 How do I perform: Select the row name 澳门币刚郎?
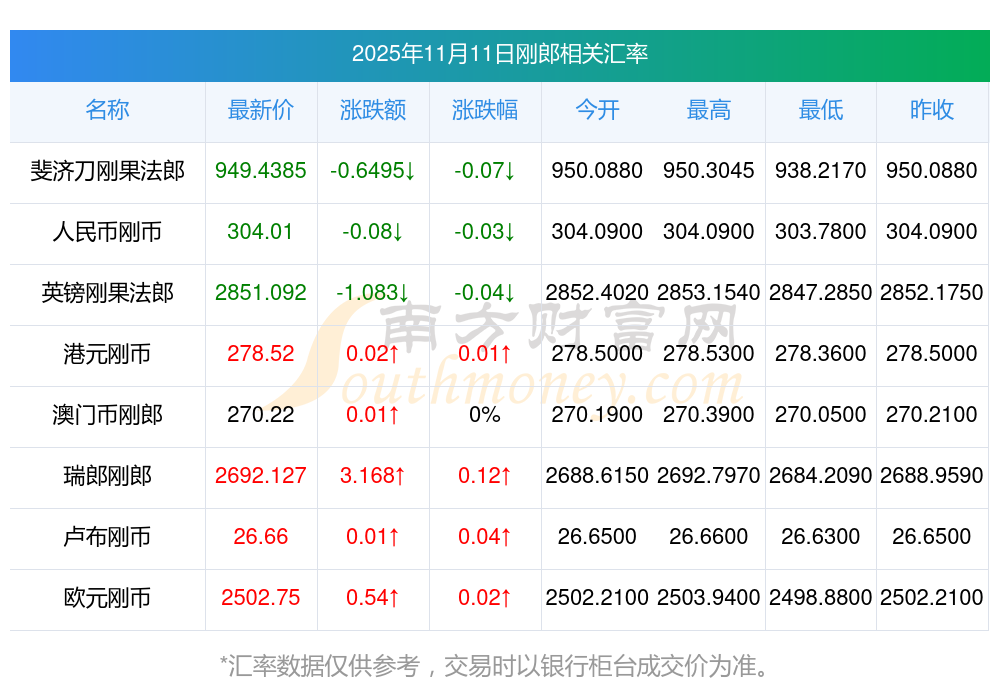pyautogui.click(x=107, y=415)
